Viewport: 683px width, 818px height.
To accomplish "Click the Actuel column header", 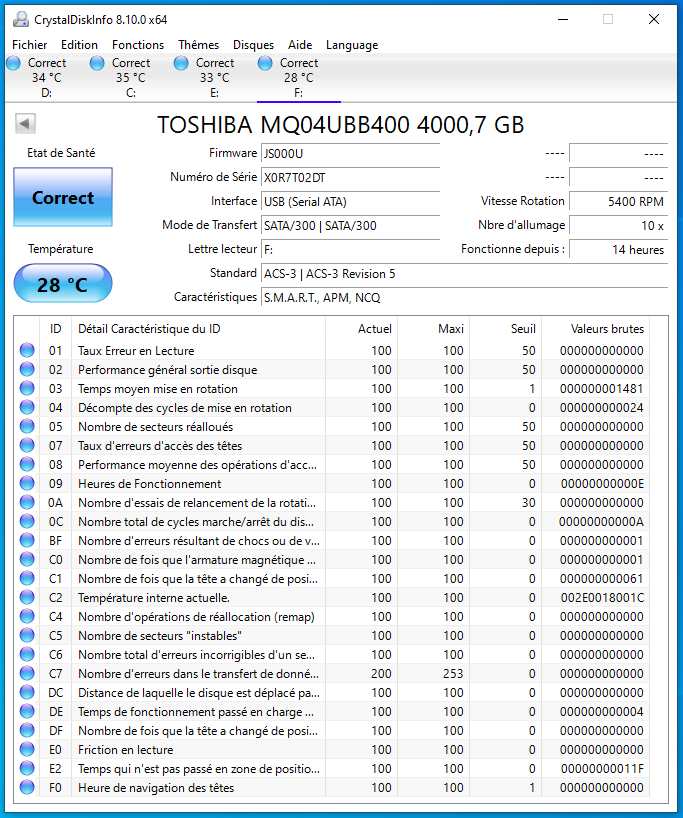I will click(361, 329).
